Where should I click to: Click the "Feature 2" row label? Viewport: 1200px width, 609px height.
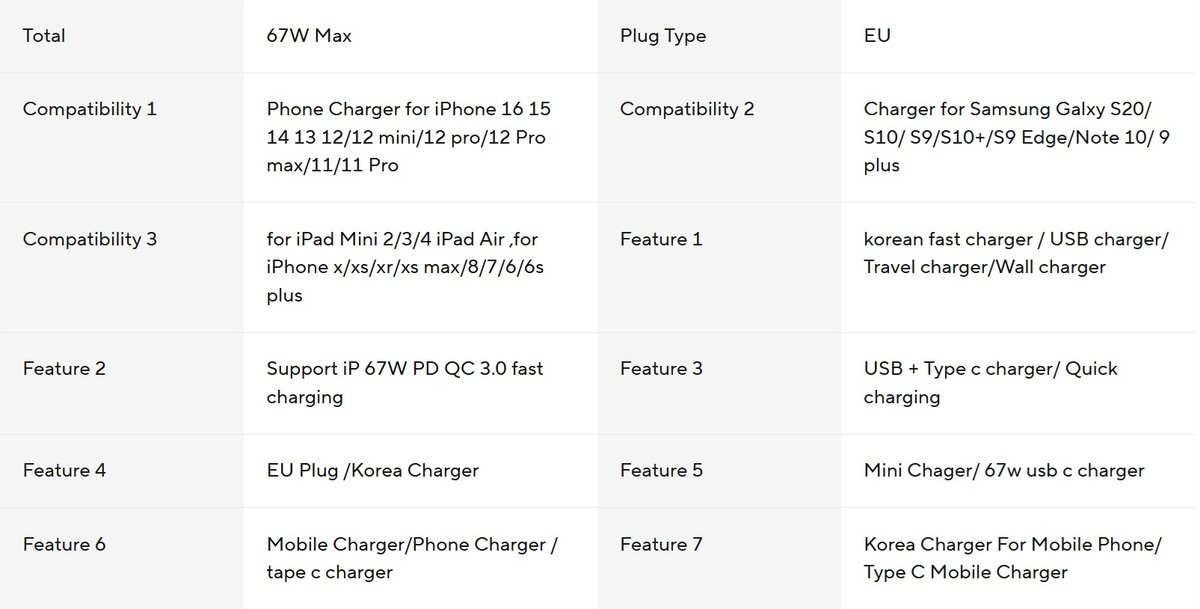point(64,369)
